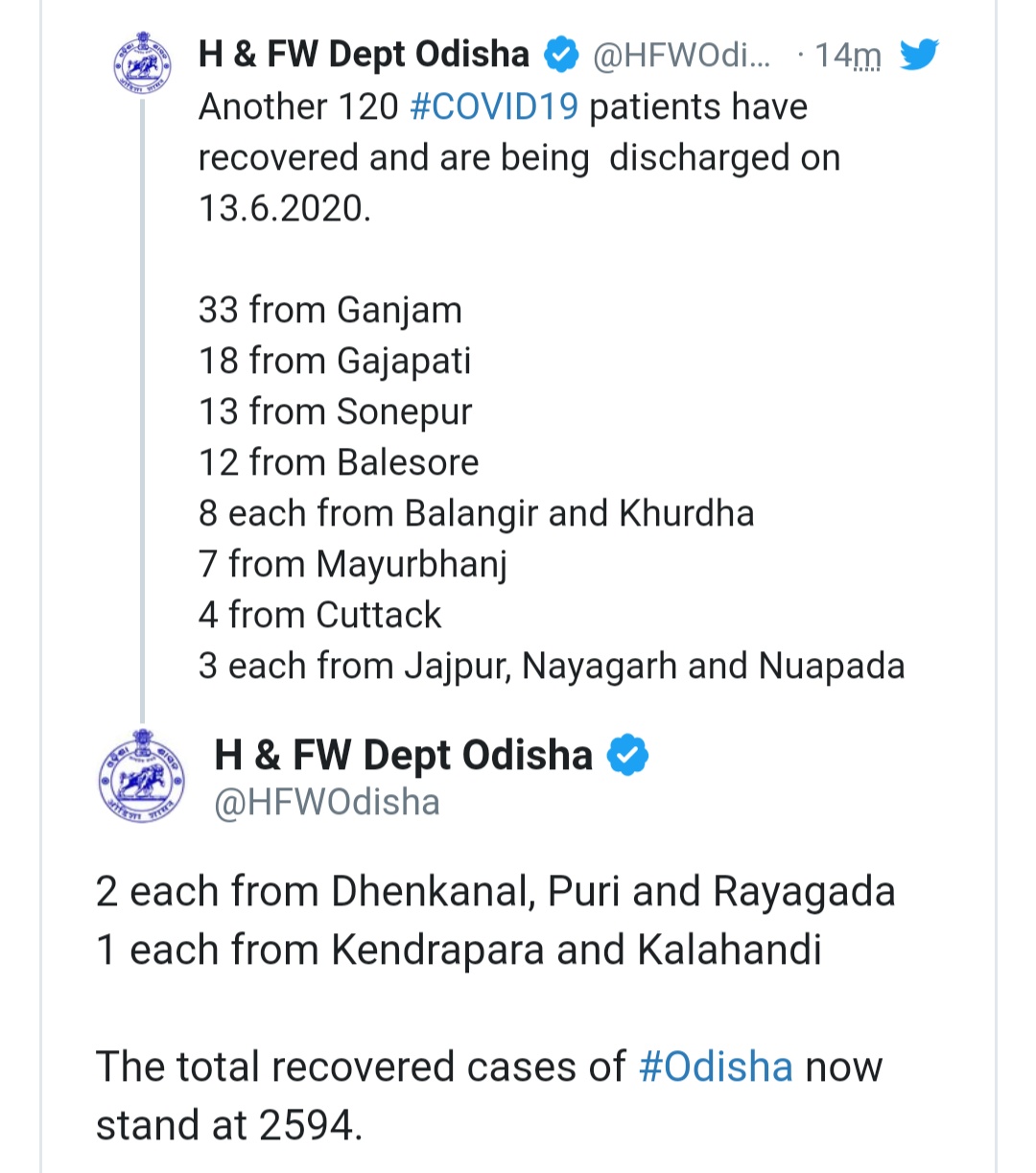Image resolution: width=1036 pixels, height=1173 pixels.
Task: Click the "1 each from Kendrapara and Kalahandi" line
Action: click(x=459, y=950)
